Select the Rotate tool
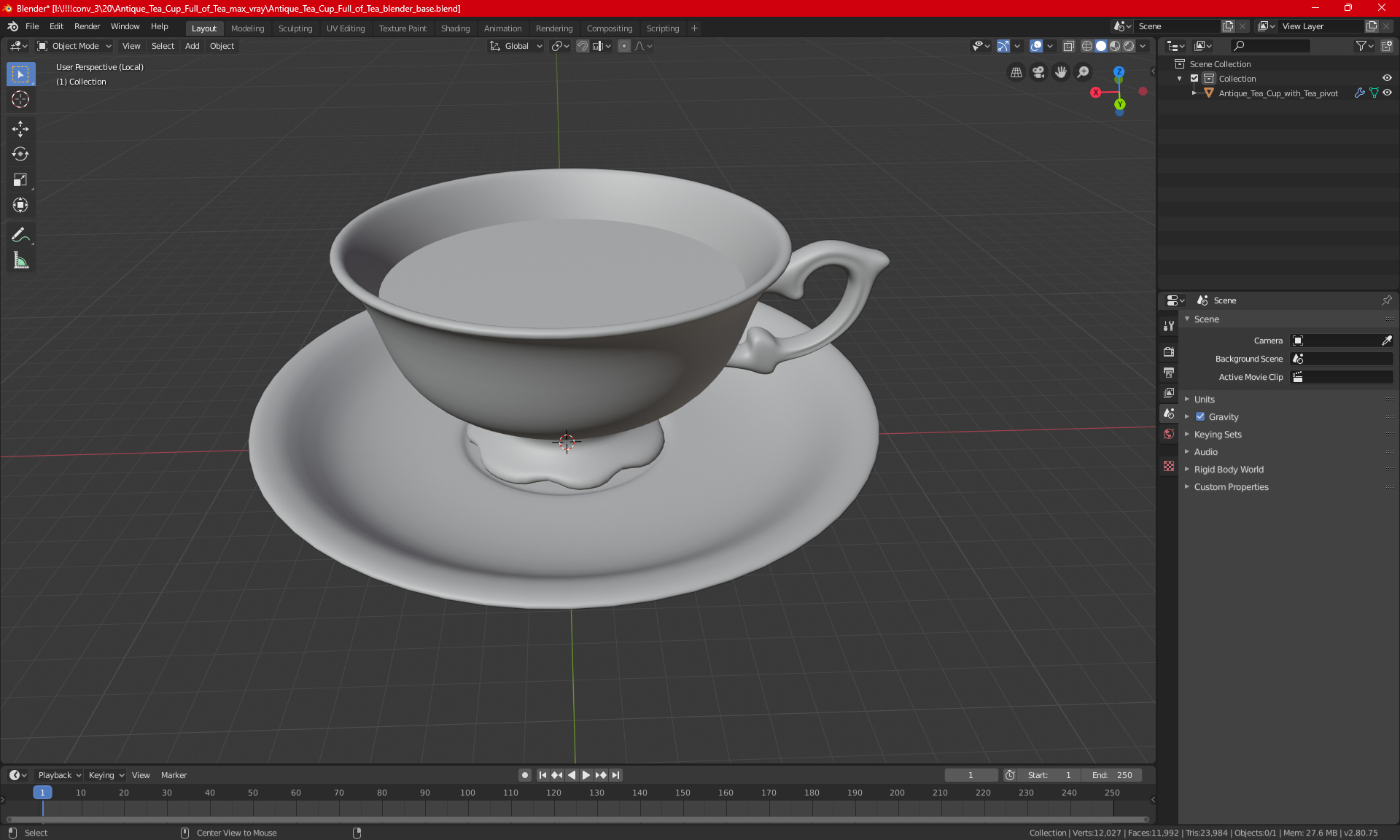 click(x=20, y=154)
